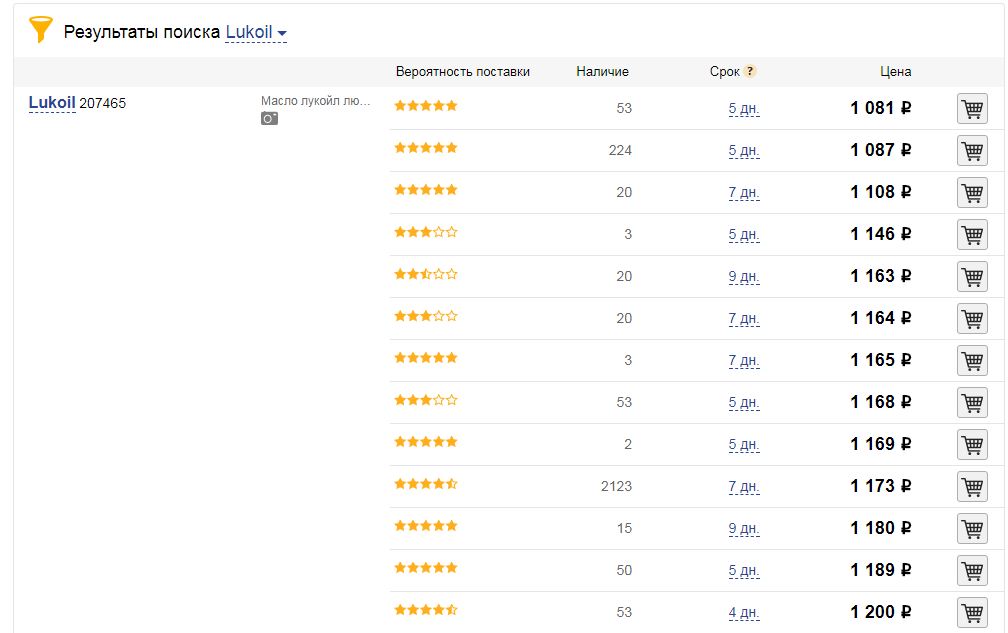Click cart icon for 1 173 ₽ offer

(x=972, y=486)
